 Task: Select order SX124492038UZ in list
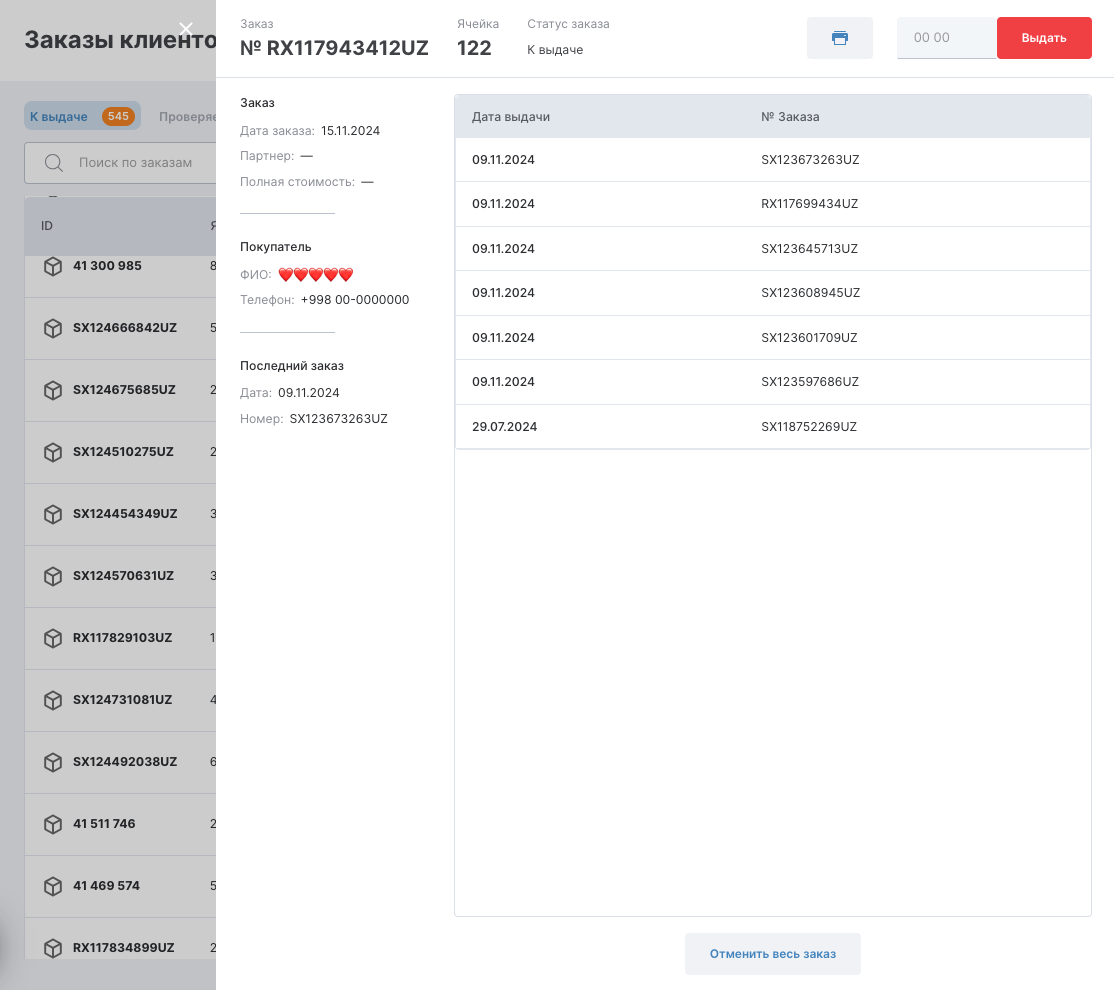click(125, 761)
